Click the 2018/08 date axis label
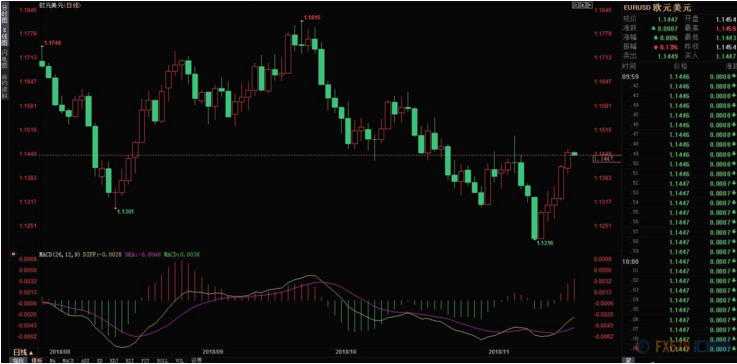Screen dimensions: 737x364 coord(59,351)
